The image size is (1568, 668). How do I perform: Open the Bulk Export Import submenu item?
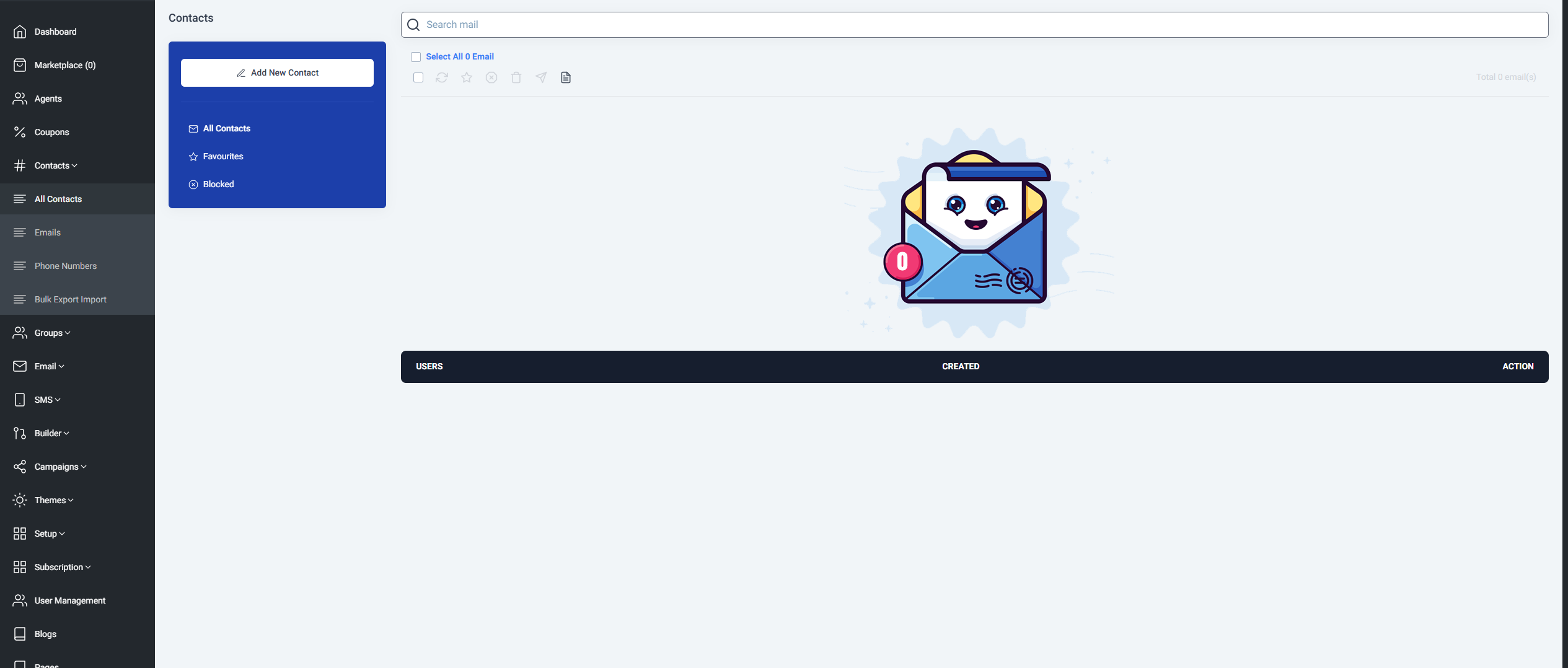click(x=70, y=299)
